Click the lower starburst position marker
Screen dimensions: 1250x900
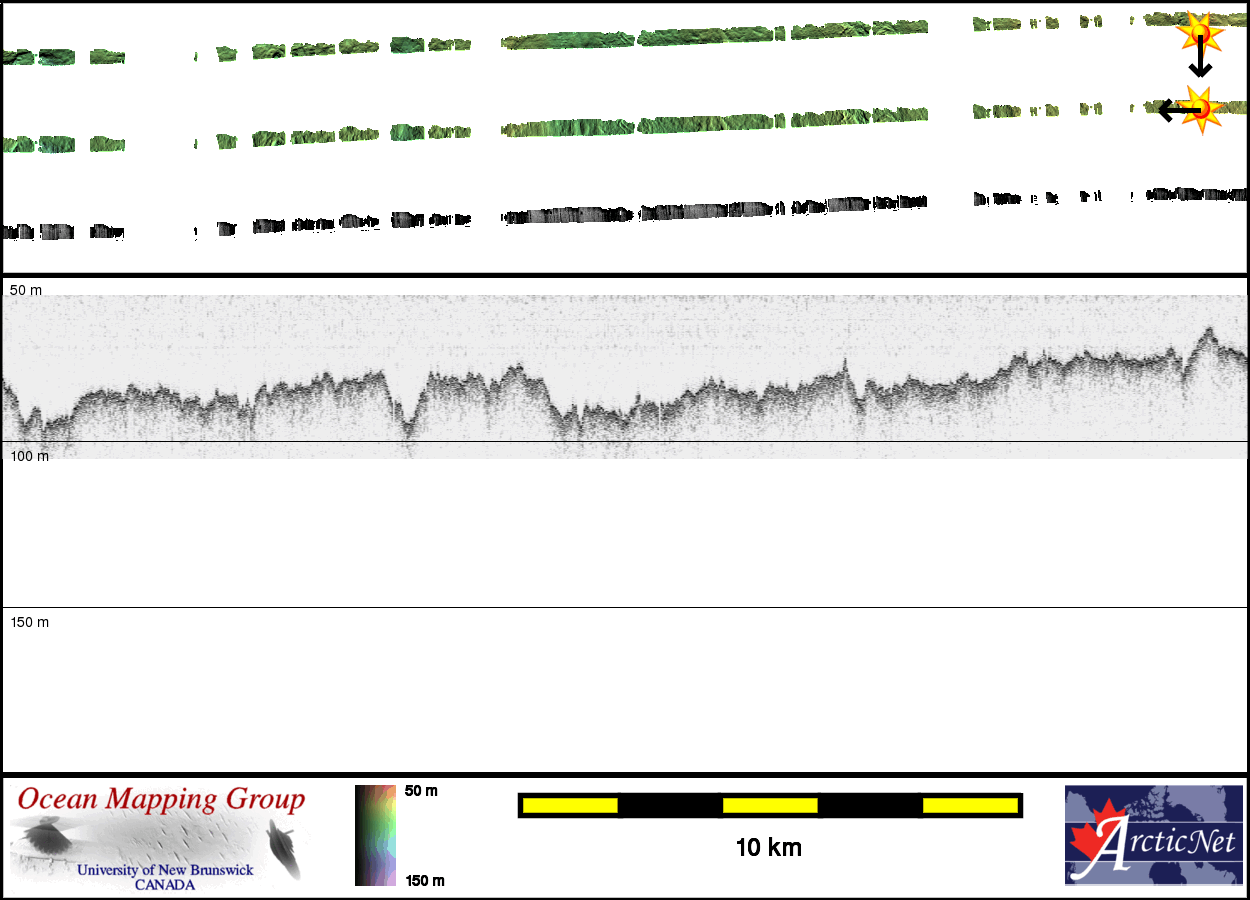click(x=1198, y=106)
